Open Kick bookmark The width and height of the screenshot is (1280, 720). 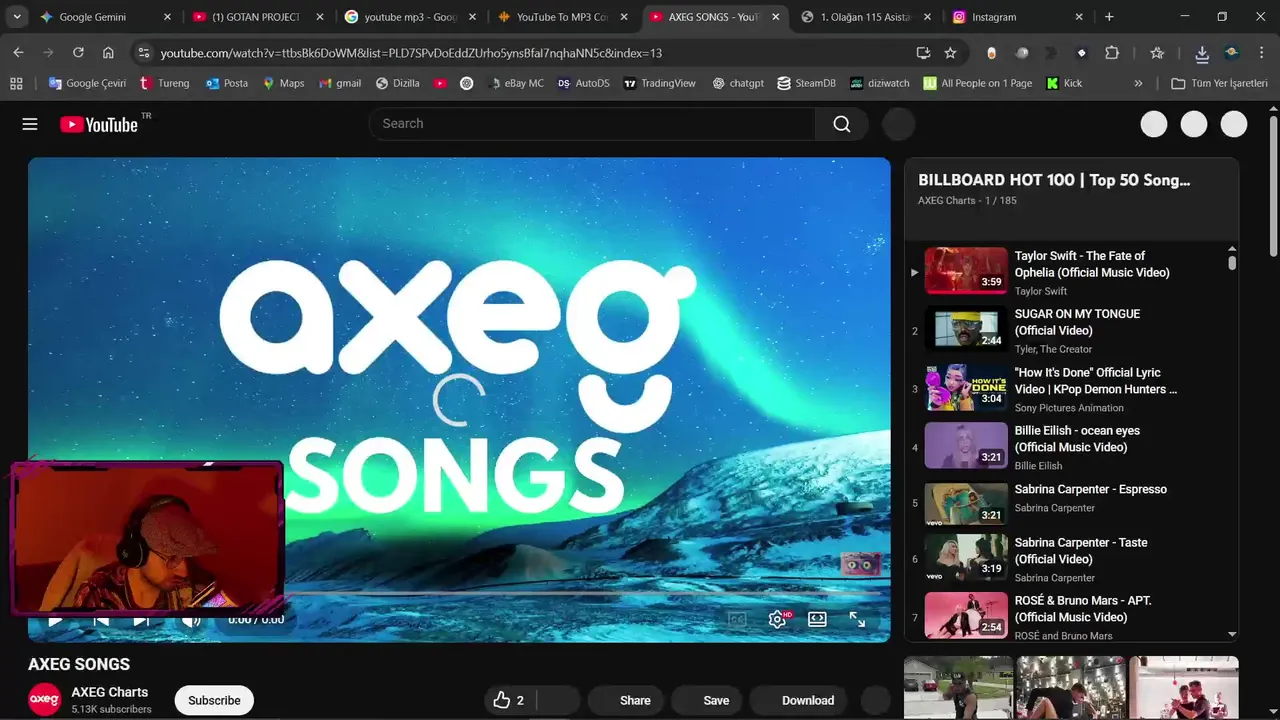tap(1064, 83)
